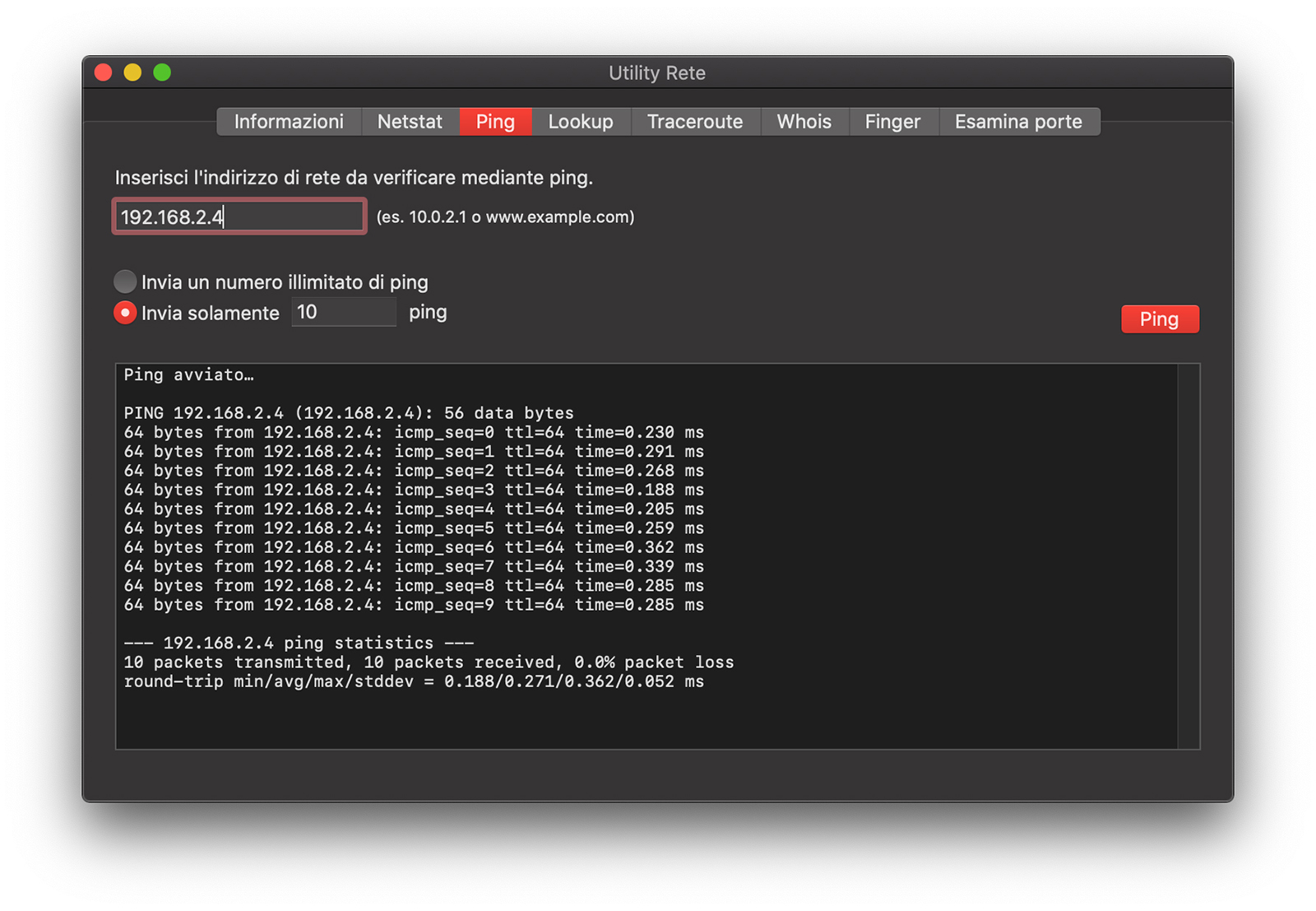Click the '192.168.2.4 ping statistics' header line
The image size is (1316, 911).
coord(299,644)
